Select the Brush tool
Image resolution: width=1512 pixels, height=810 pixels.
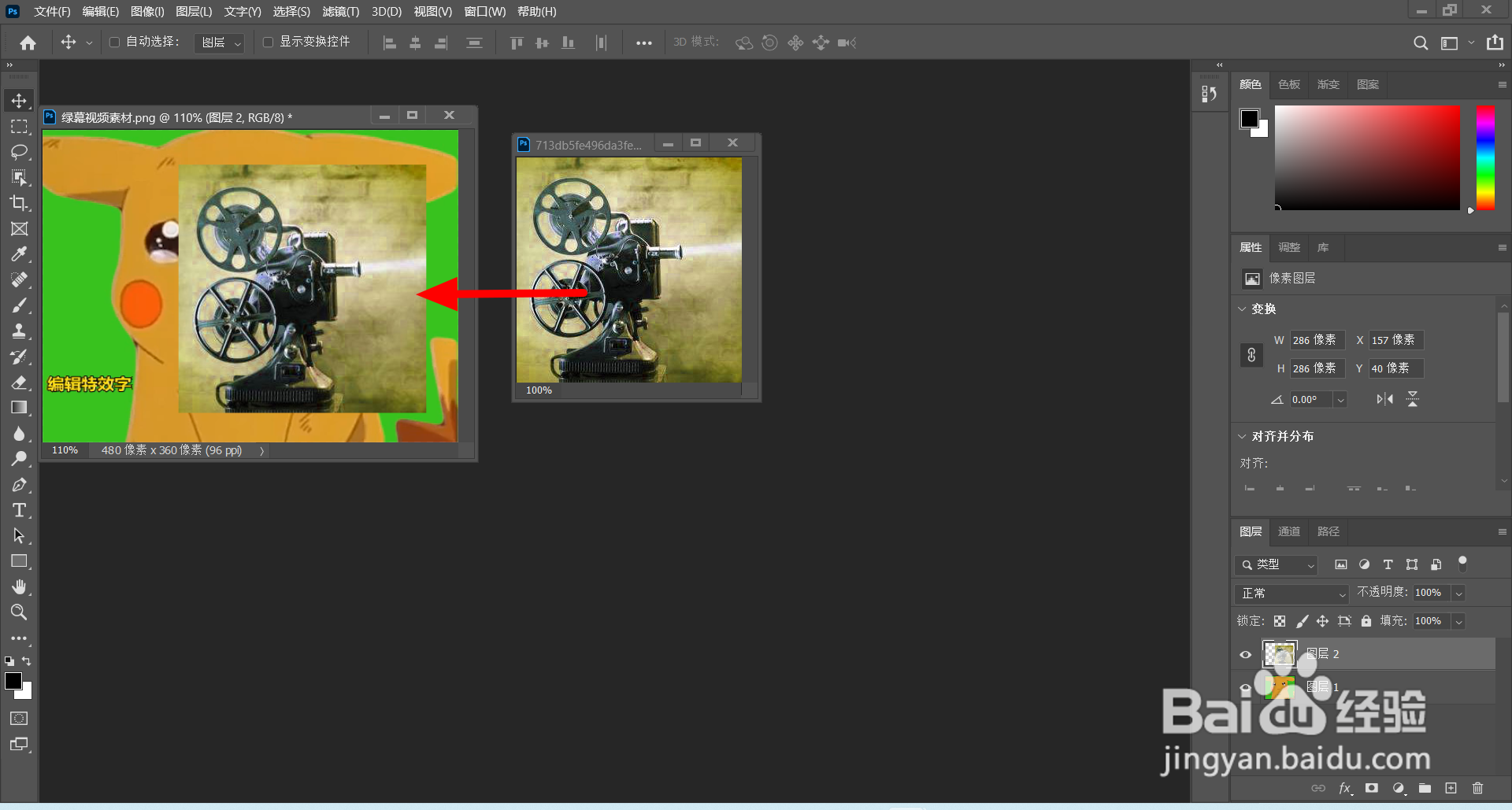(19, 305)
